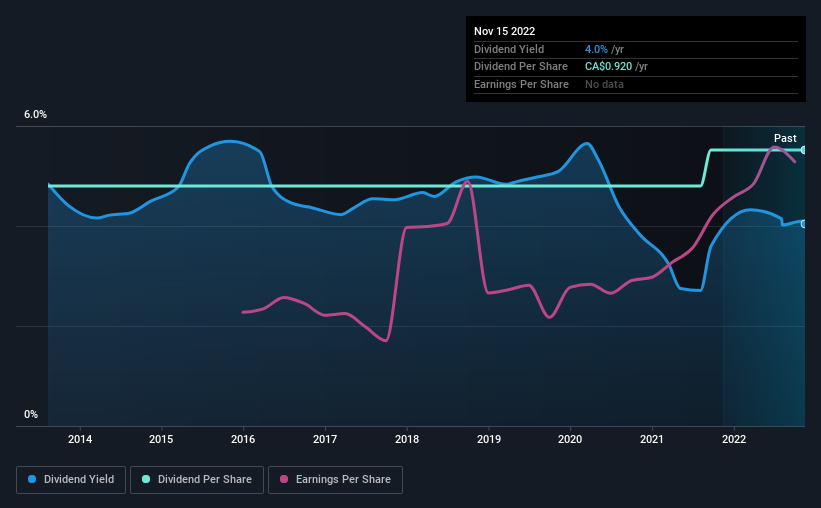This screenshot has height=508, width=821.
Task: Toggle the Earnings Per Share legend button
Action: 335,480
